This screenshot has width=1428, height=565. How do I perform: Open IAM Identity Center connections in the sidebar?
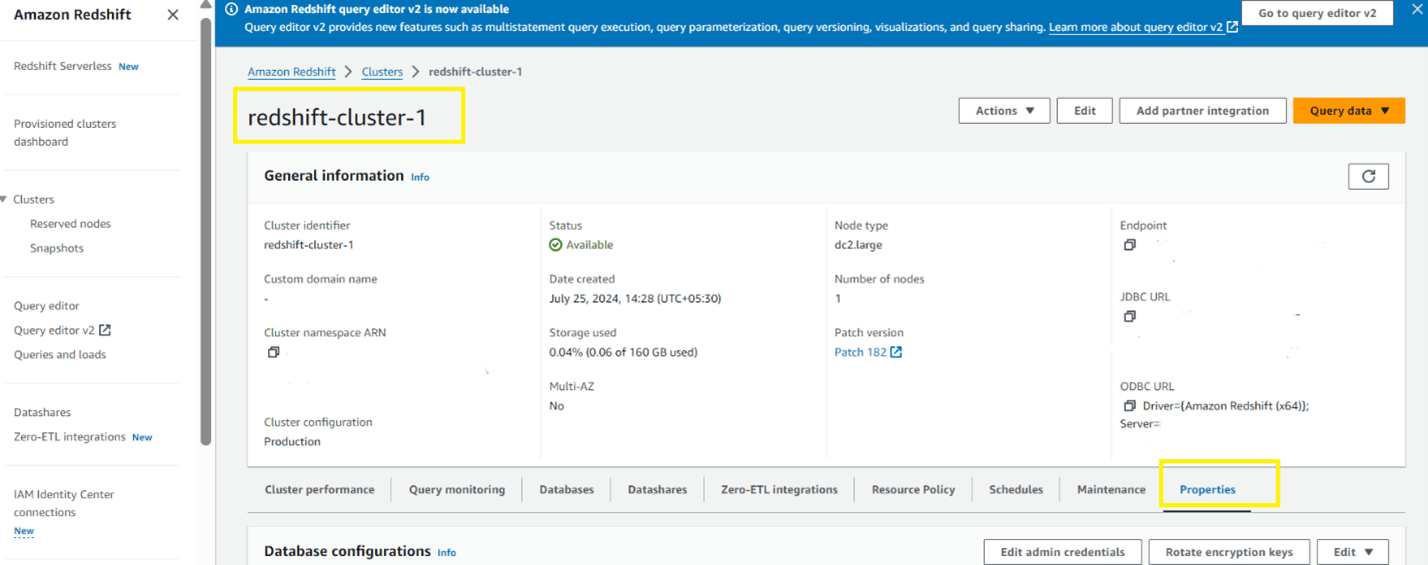pos(64,503)
